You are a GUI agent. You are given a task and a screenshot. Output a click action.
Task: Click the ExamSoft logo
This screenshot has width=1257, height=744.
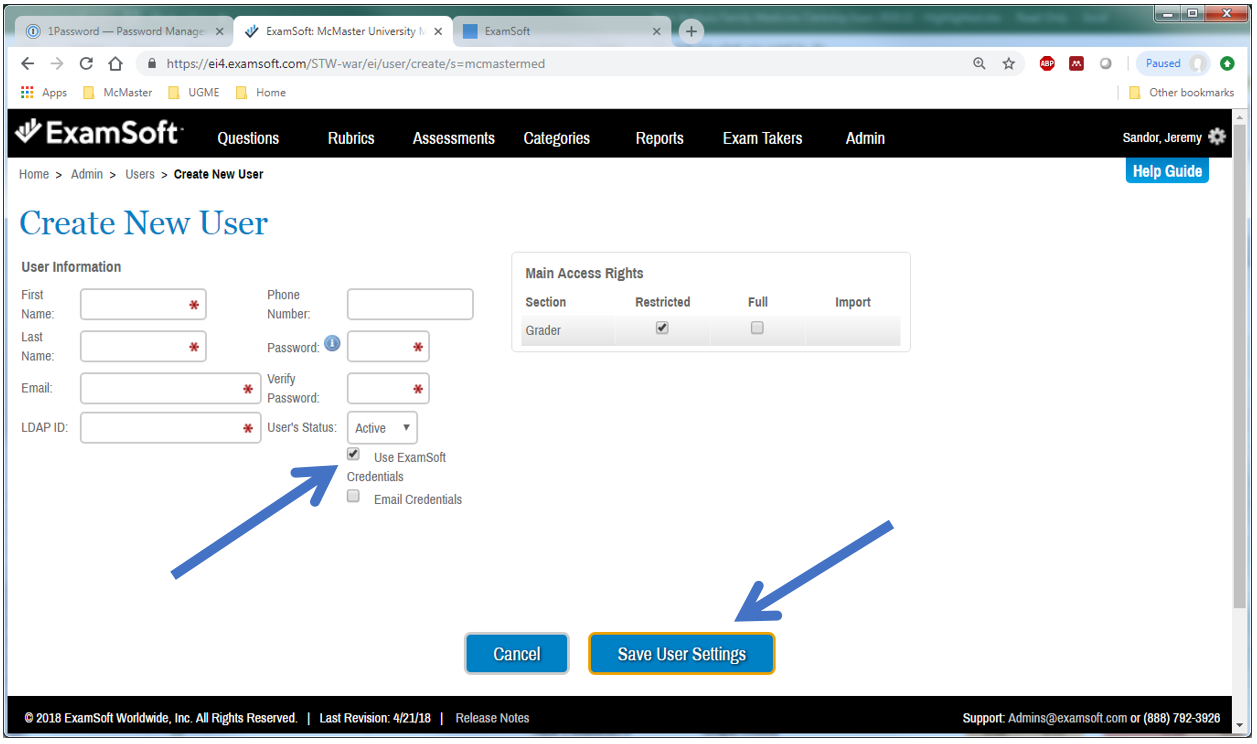click(x=99, y=133)
